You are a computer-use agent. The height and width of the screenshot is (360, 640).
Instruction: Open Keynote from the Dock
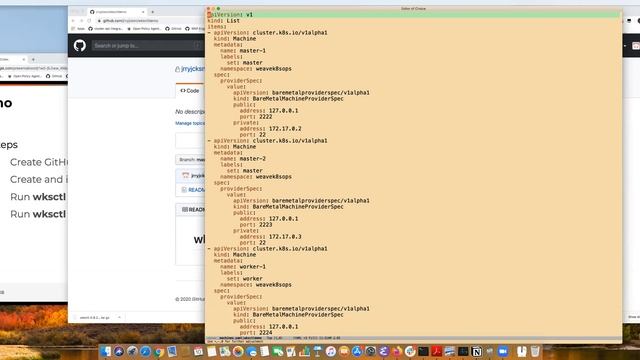click(317, 351)
